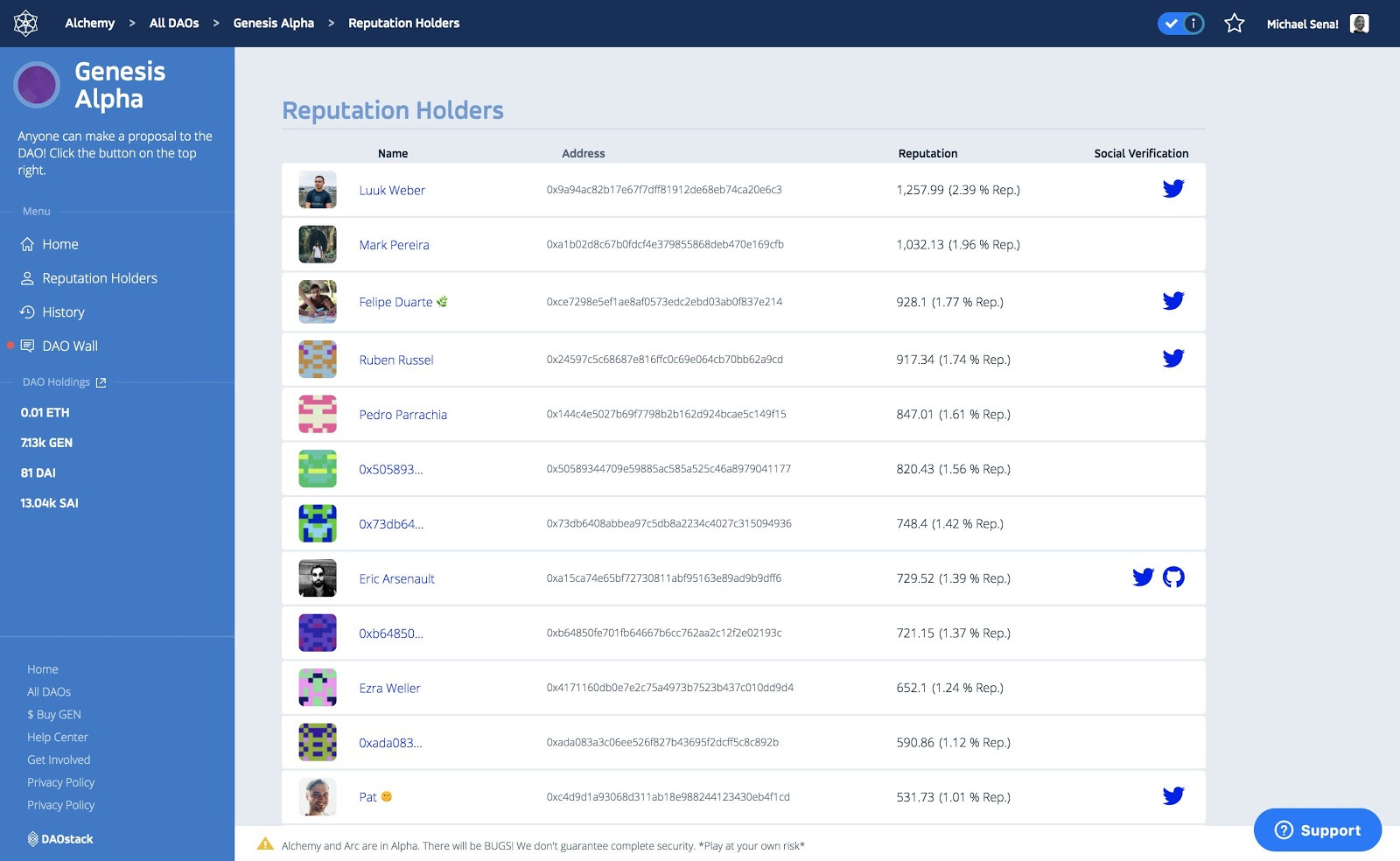This screenshot has height=861, width=1400.
Task: Open Luuk Weber's profile link
Action: 392,190
